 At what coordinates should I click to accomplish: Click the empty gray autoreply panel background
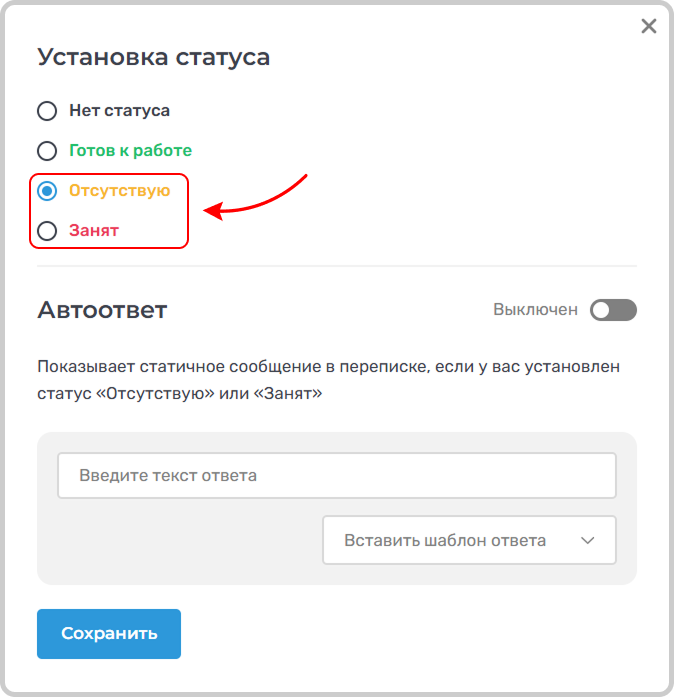point(180,545)
